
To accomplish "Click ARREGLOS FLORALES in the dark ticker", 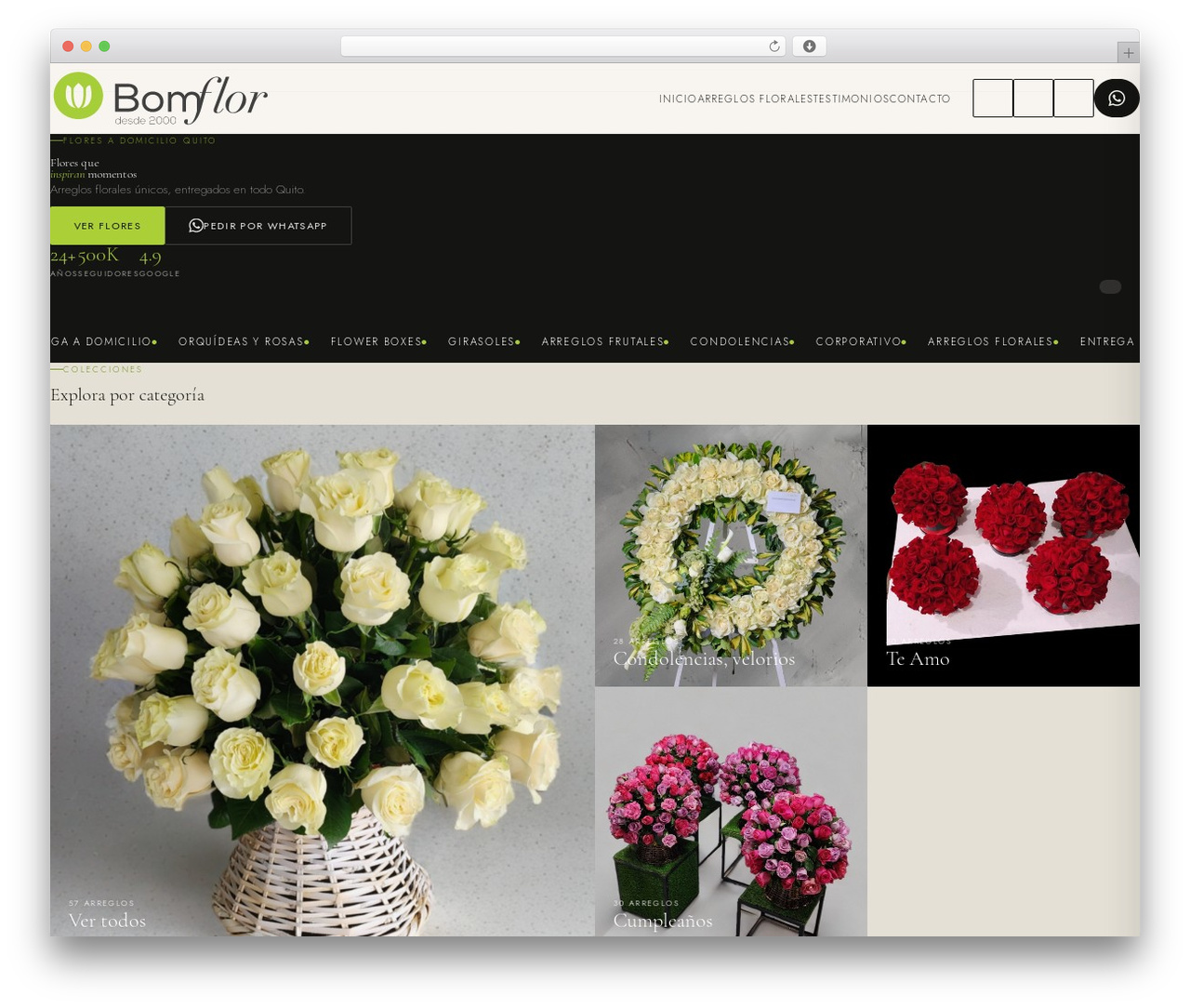I will point(990,342).
